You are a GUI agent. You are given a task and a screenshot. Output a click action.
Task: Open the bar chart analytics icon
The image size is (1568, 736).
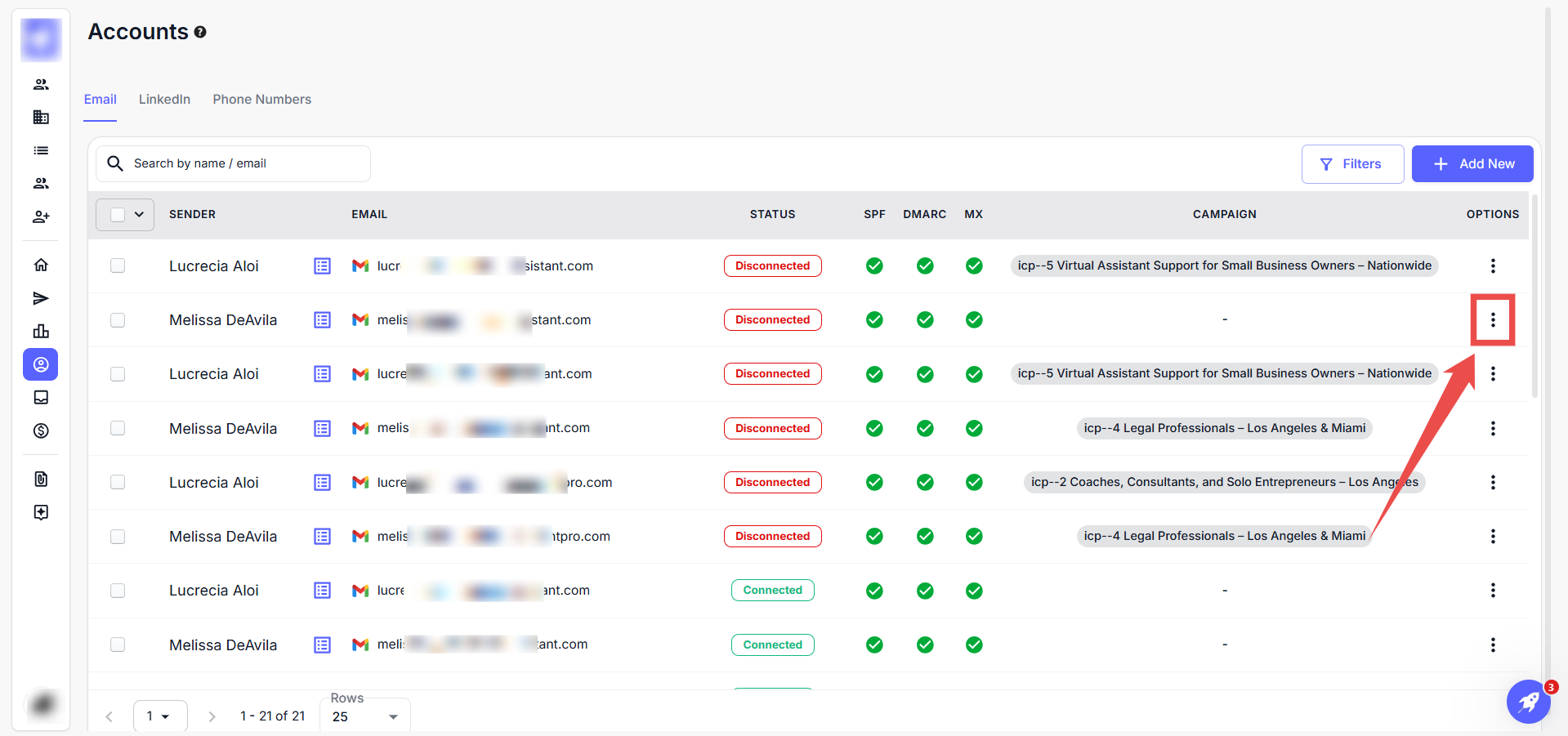[x=41, y=331]
